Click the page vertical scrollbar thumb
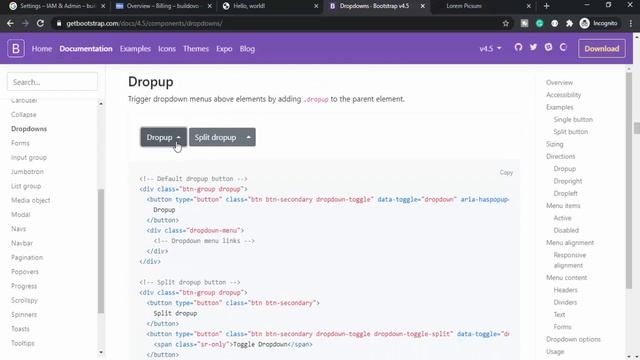This screenshot has height=360, width=640. tap(636, 127)
